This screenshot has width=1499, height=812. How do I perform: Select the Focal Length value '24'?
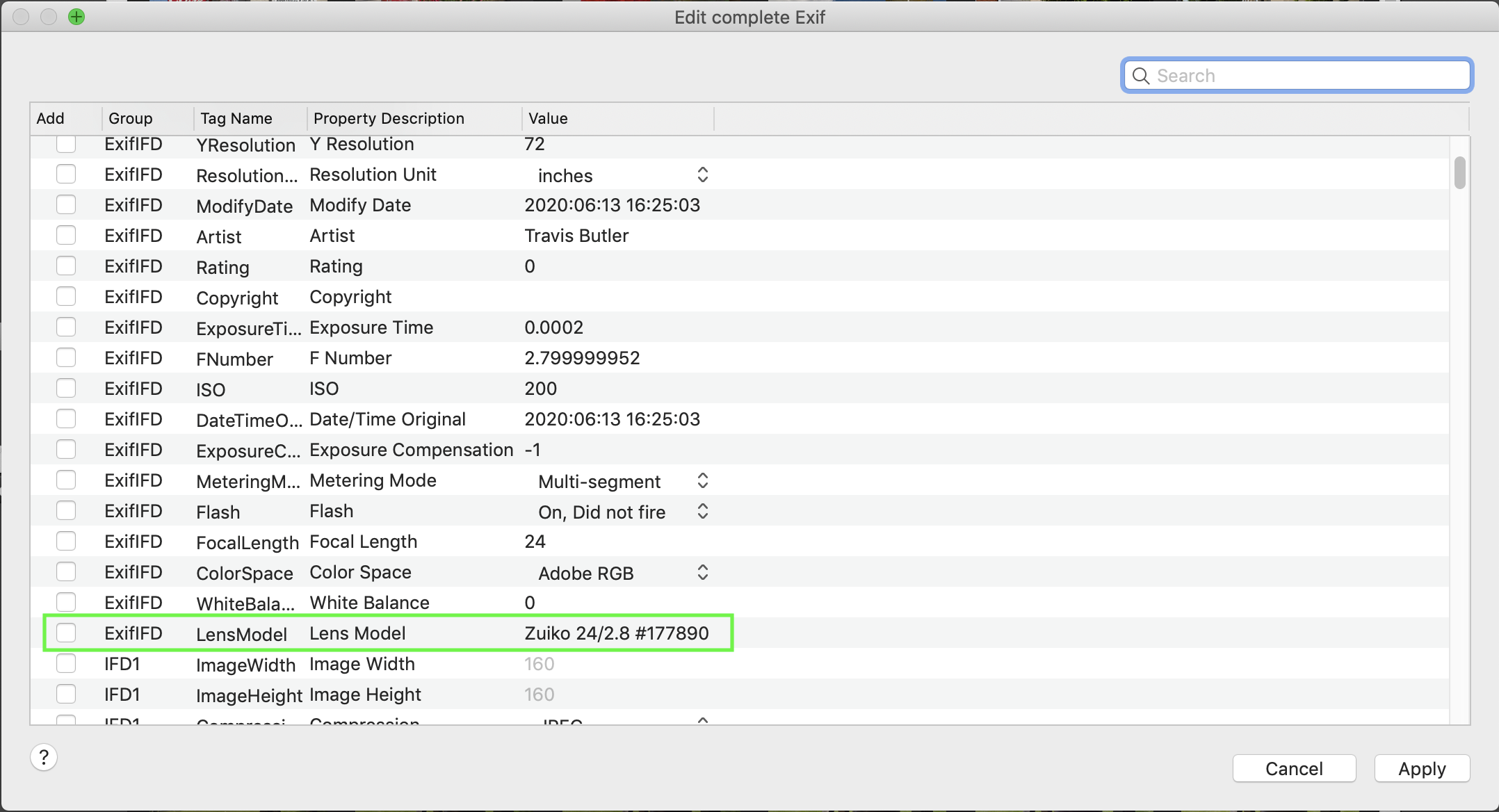point(535,542)
